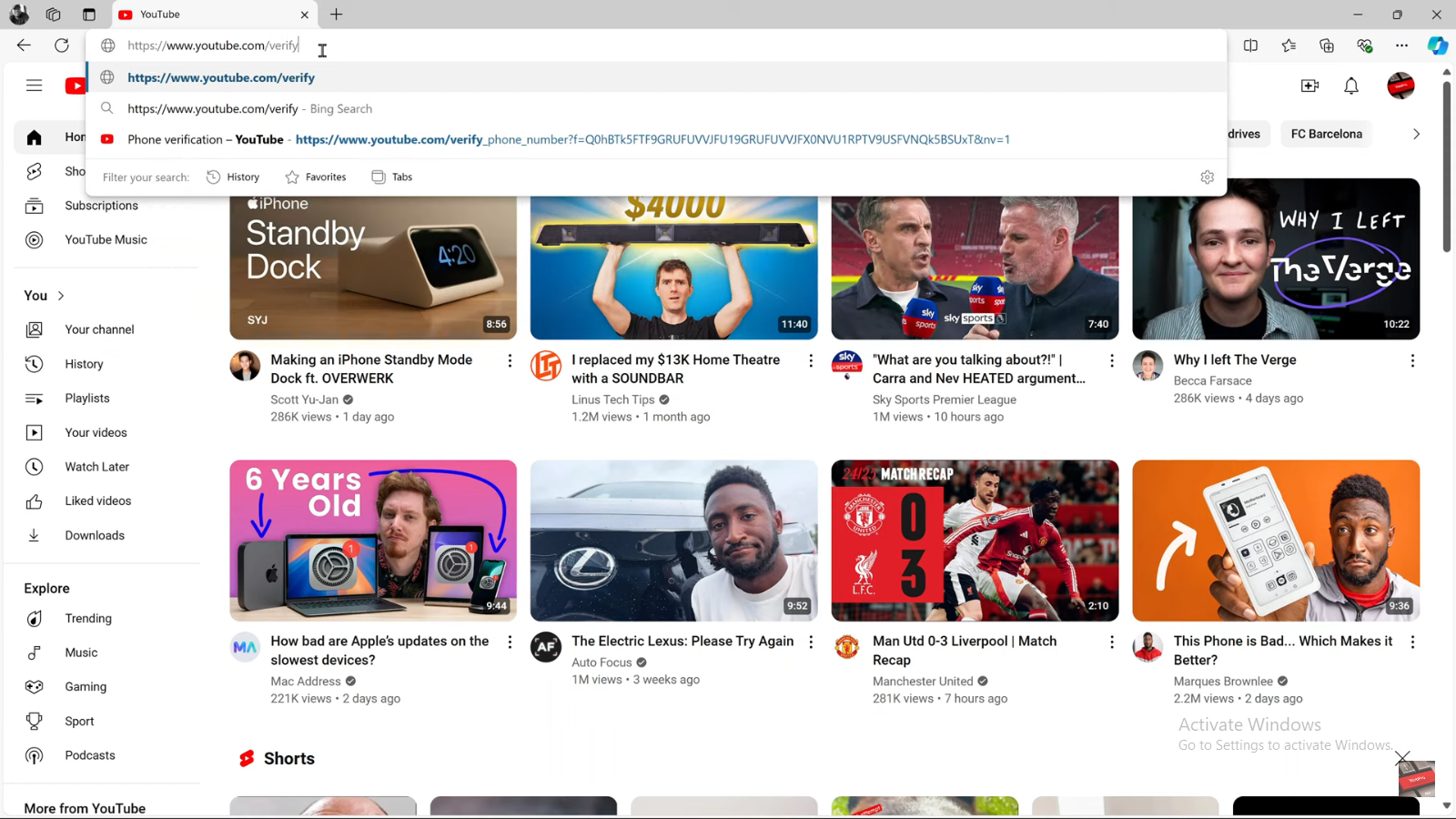Open the tab actions menu icon
This screenshot has width=1456, height=819.
click(x=89, y=15)
